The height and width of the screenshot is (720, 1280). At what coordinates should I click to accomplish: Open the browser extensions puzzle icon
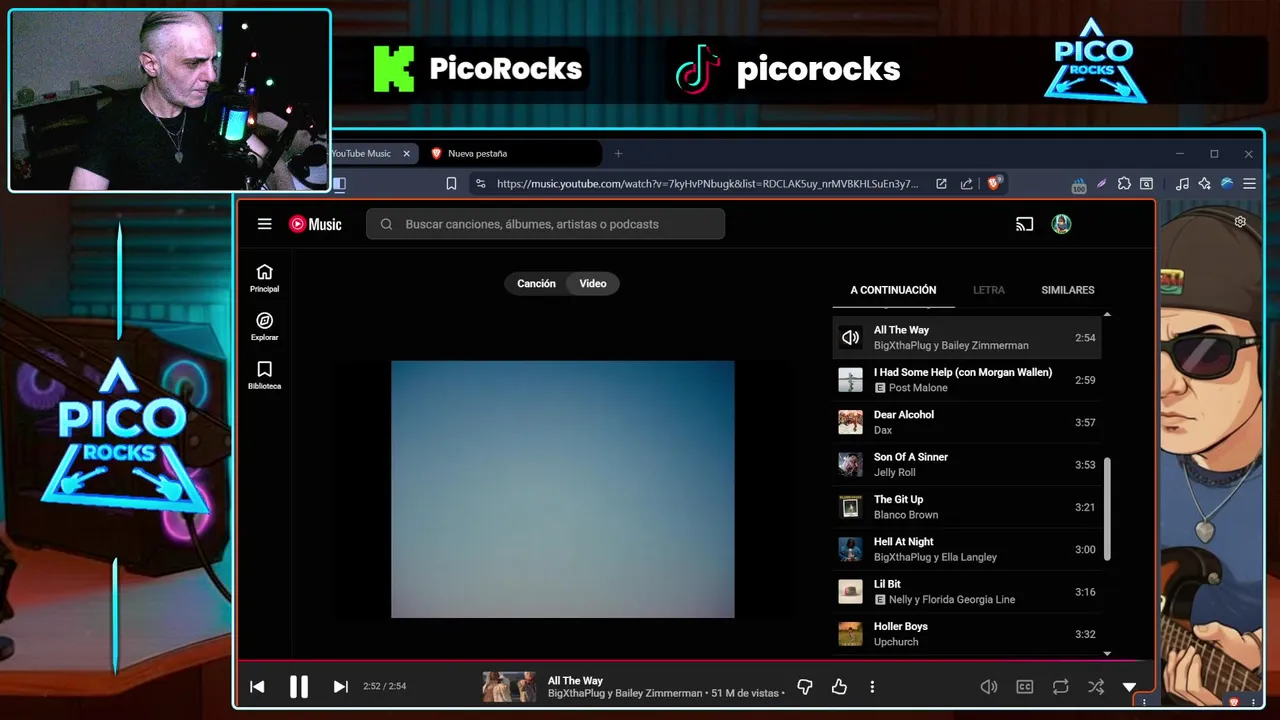click(1124, 184)
